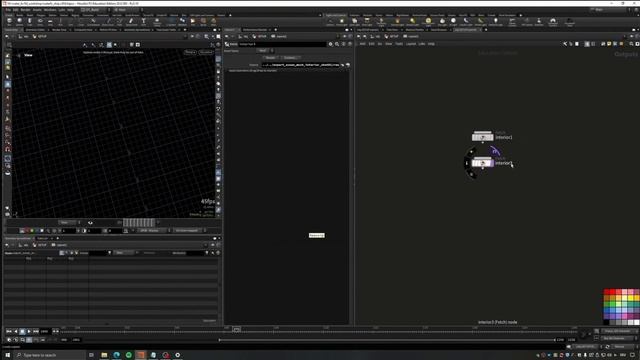Switch to the Geometry Spreadsheet tab
This screenshot has width=640, height=360.
tap(18, 238)
